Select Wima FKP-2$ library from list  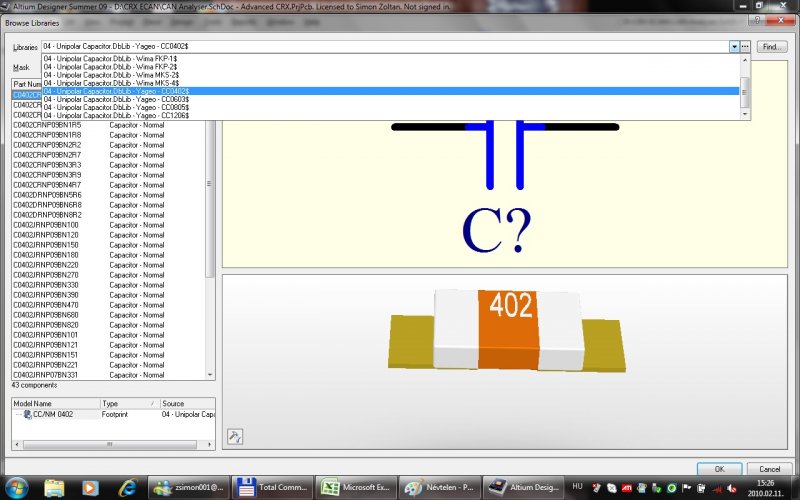click(x=391, y=67)
